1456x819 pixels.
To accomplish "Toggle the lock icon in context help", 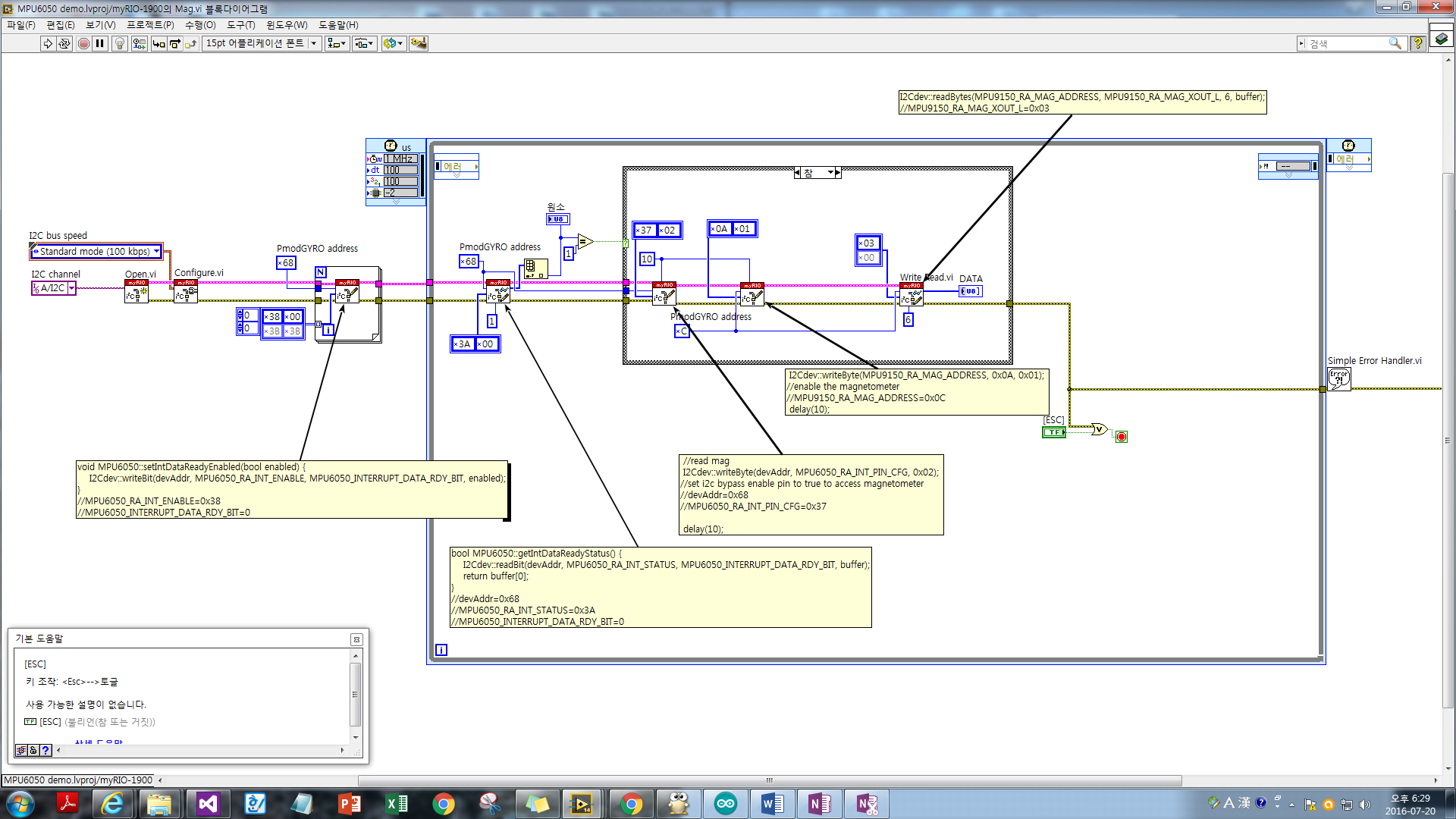I will (33, 750).
